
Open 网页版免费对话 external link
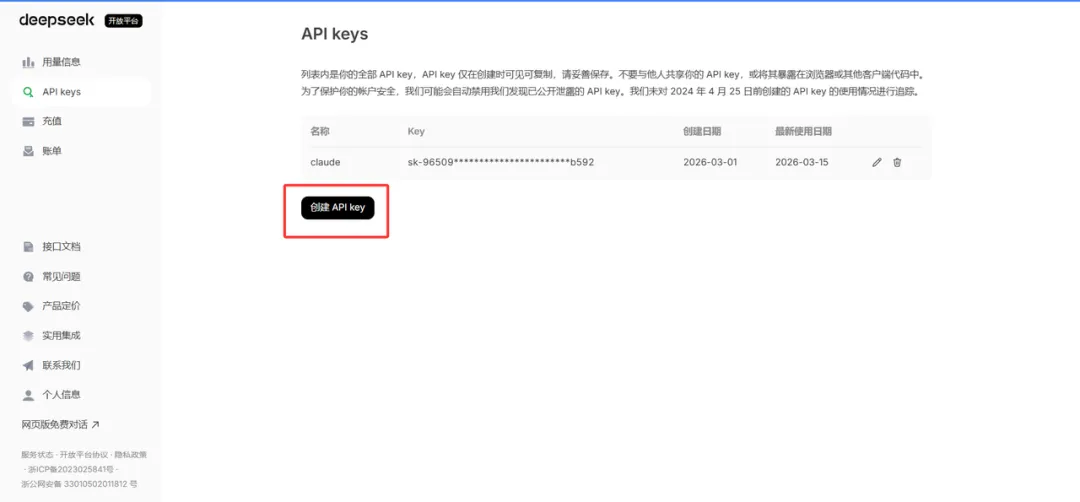61,424
